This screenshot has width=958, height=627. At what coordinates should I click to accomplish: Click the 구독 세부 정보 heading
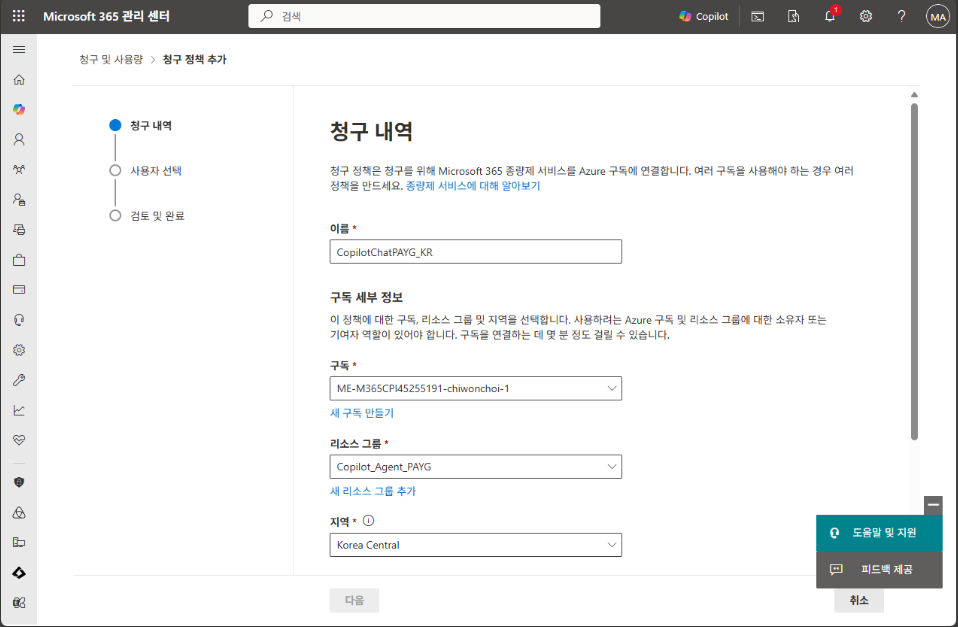pyautogui.click(x=367, y=298)
